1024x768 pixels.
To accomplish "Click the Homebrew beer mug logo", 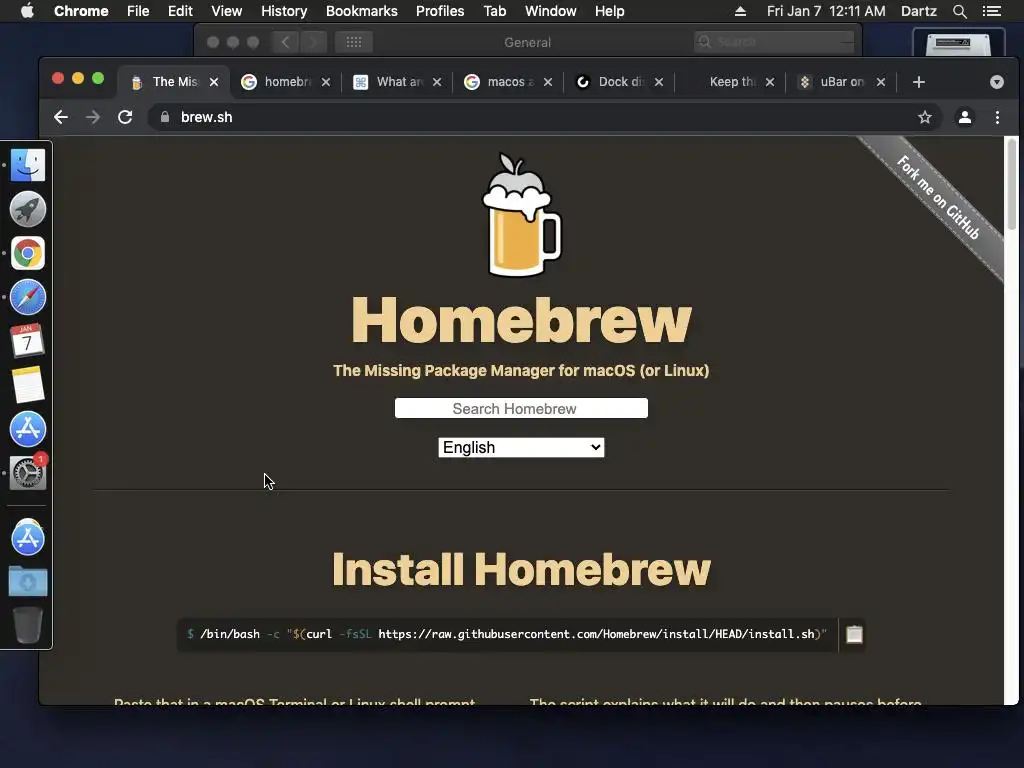I will (521, 215).
